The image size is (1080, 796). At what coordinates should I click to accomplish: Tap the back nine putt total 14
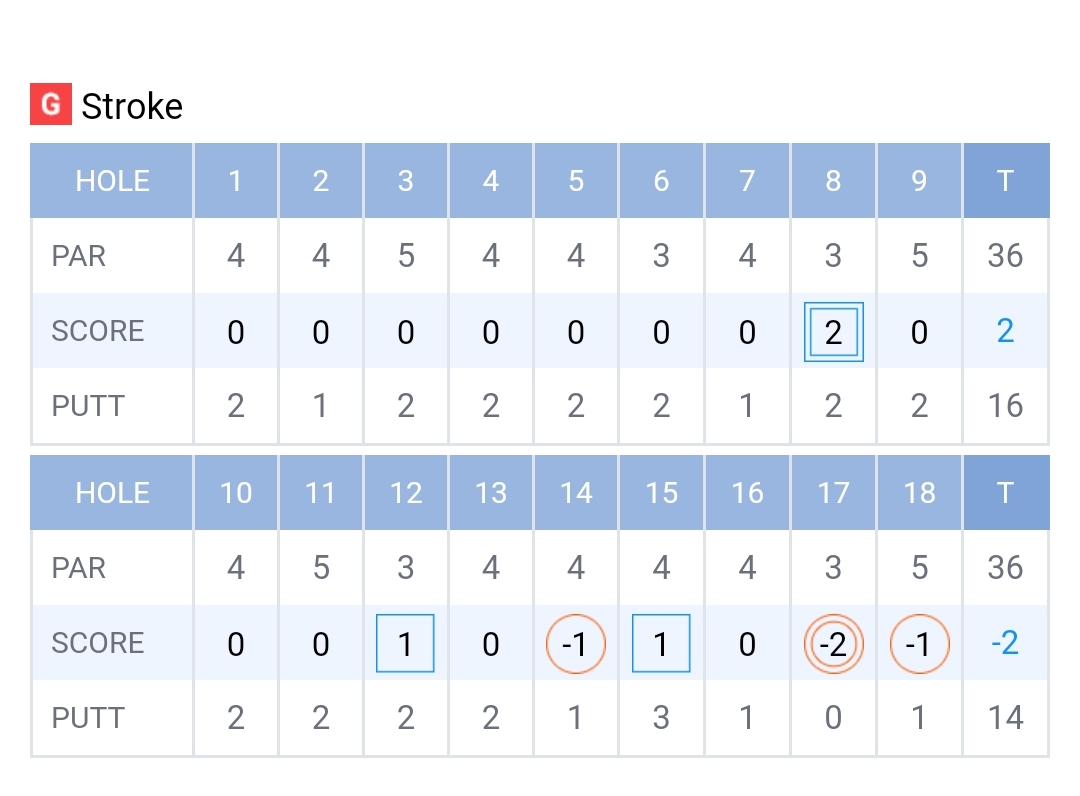[x=1005, y=718]
